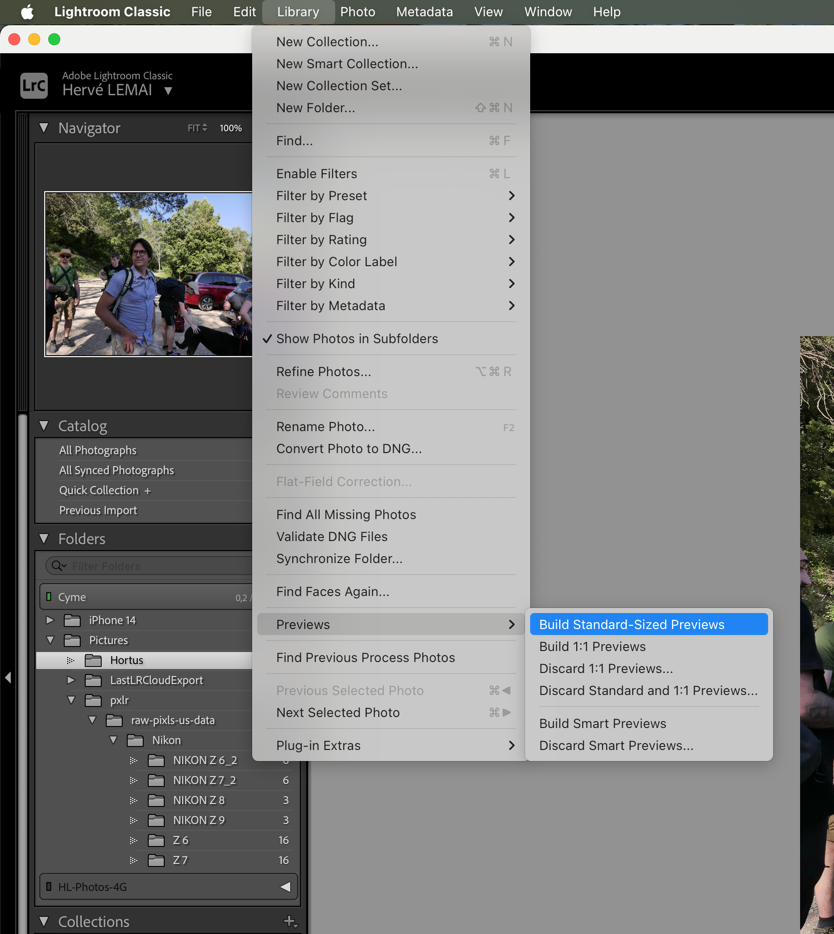Toggle Show Photos in Subfolders
This screenshot has width=834, height=934.
coord(391,338)
